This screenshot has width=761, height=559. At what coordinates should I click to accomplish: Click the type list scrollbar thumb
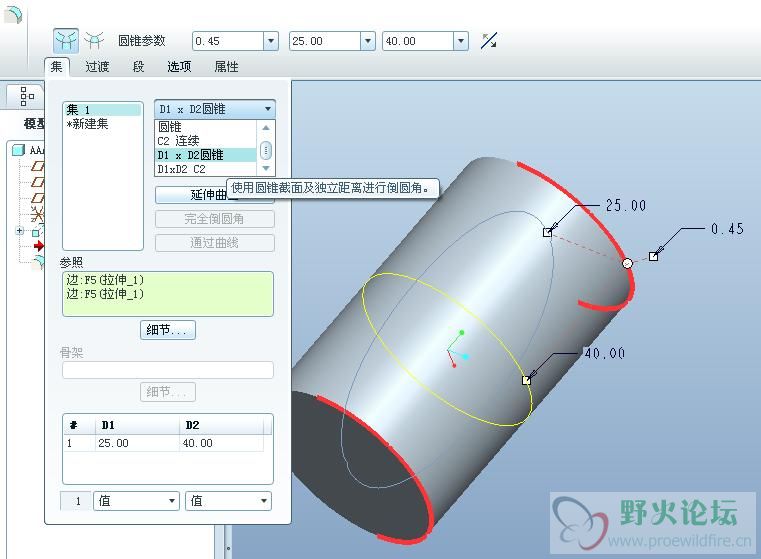(265, 150)
